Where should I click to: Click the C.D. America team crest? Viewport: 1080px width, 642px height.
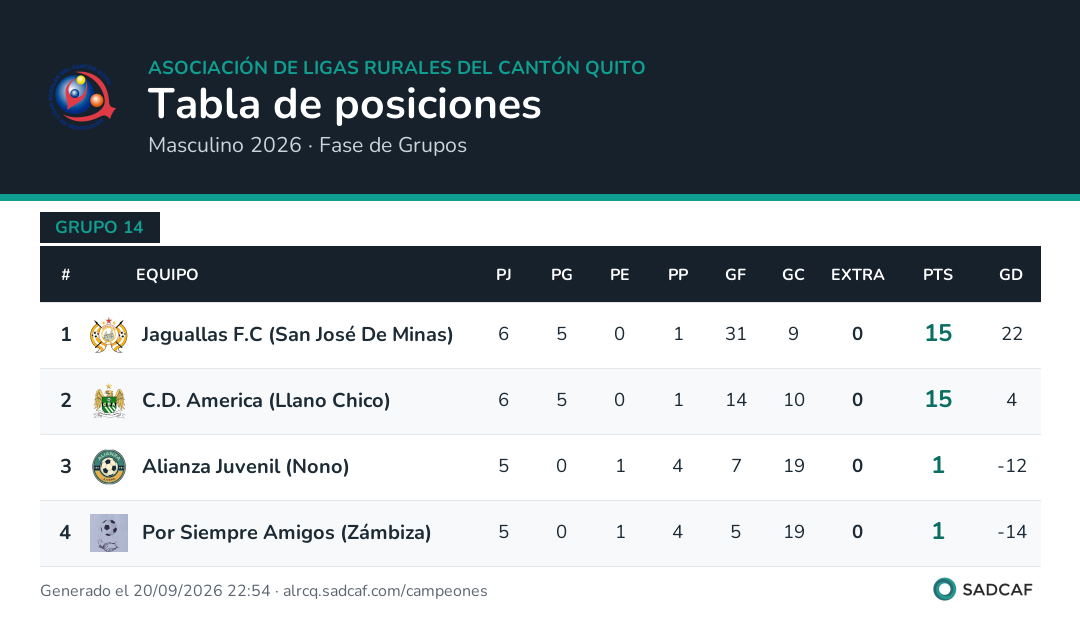point(109,401)
